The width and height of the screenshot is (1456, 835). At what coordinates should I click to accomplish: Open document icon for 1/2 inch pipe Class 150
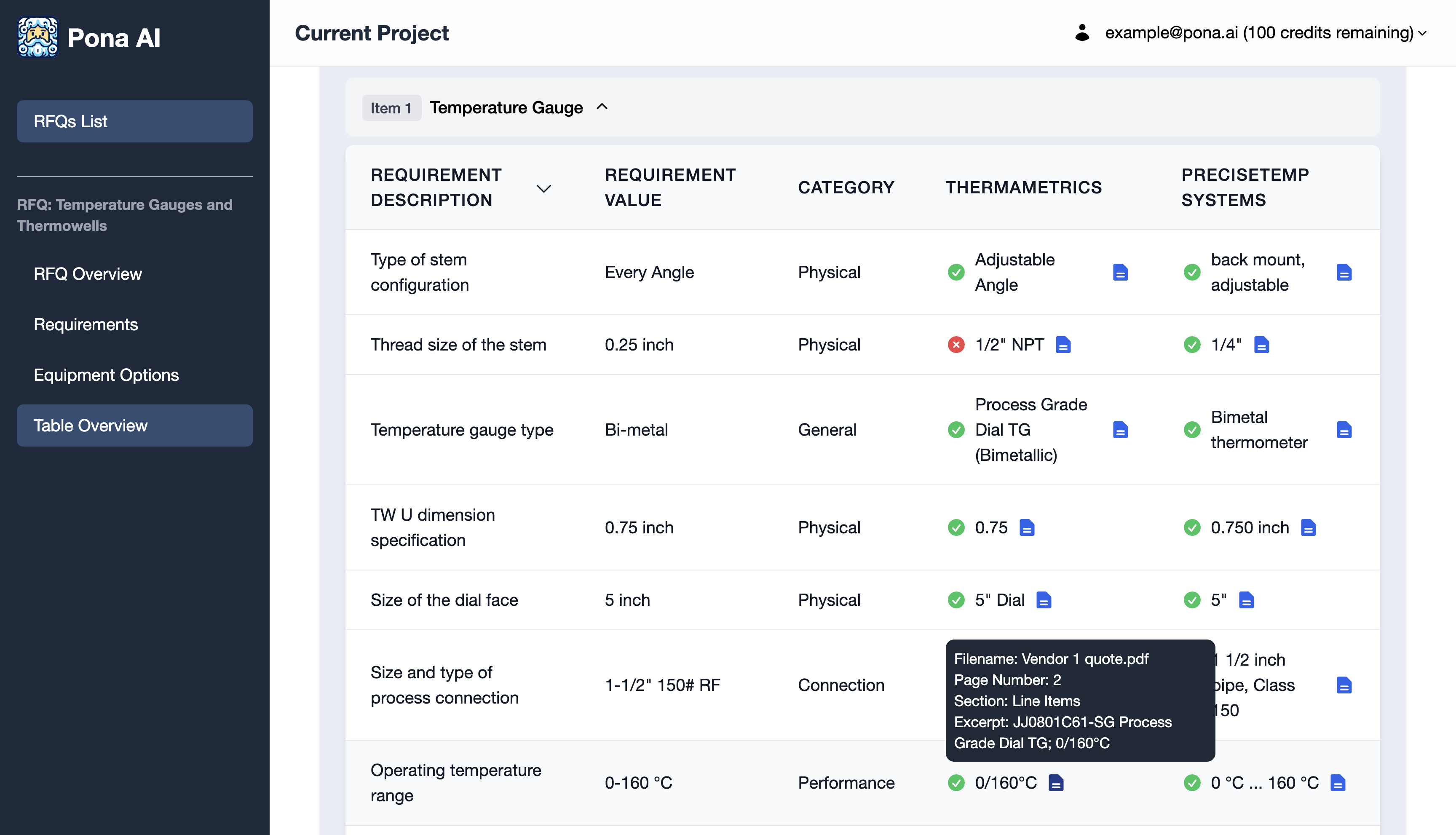click(1344, 685)
